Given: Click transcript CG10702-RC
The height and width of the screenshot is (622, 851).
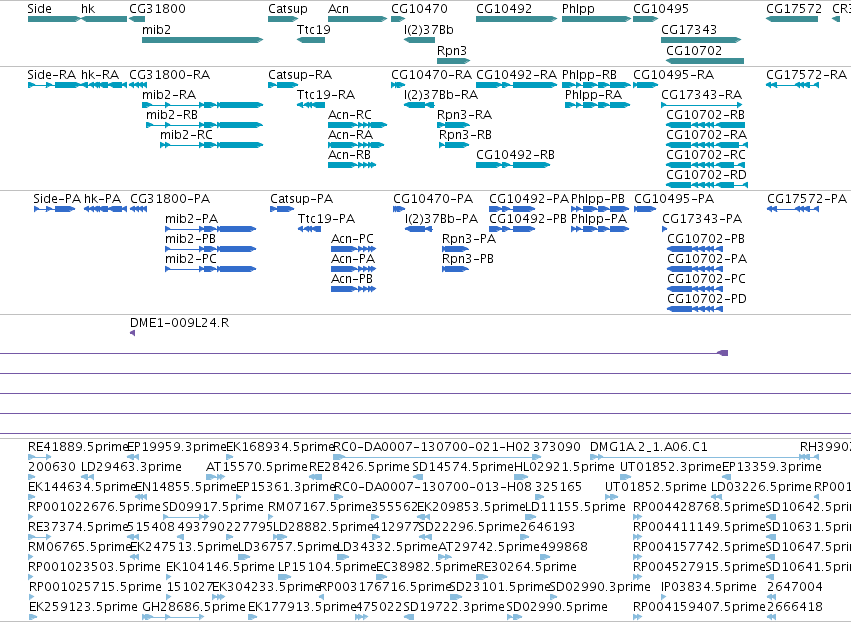Looking at the screenshot, I should click(705, 165).
